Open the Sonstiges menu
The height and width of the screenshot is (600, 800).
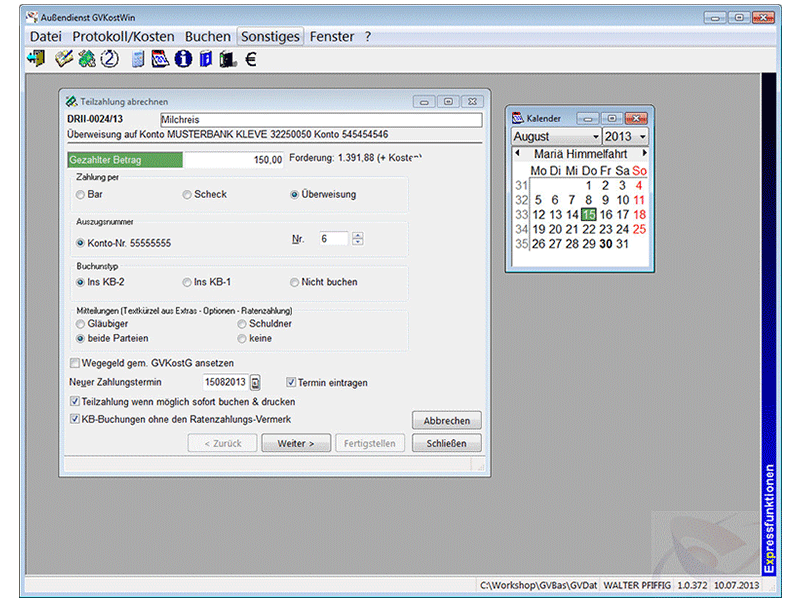270,36
